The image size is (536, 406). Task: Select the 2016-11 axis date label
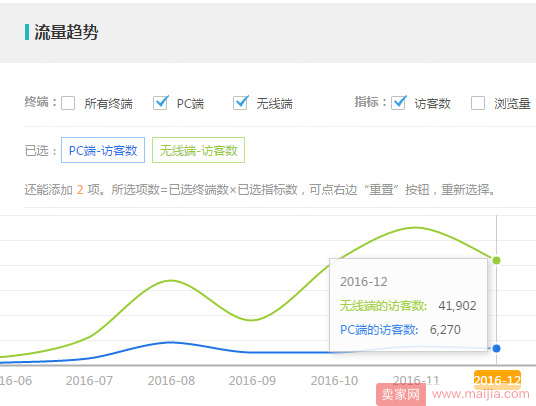(x=416, y=380)
